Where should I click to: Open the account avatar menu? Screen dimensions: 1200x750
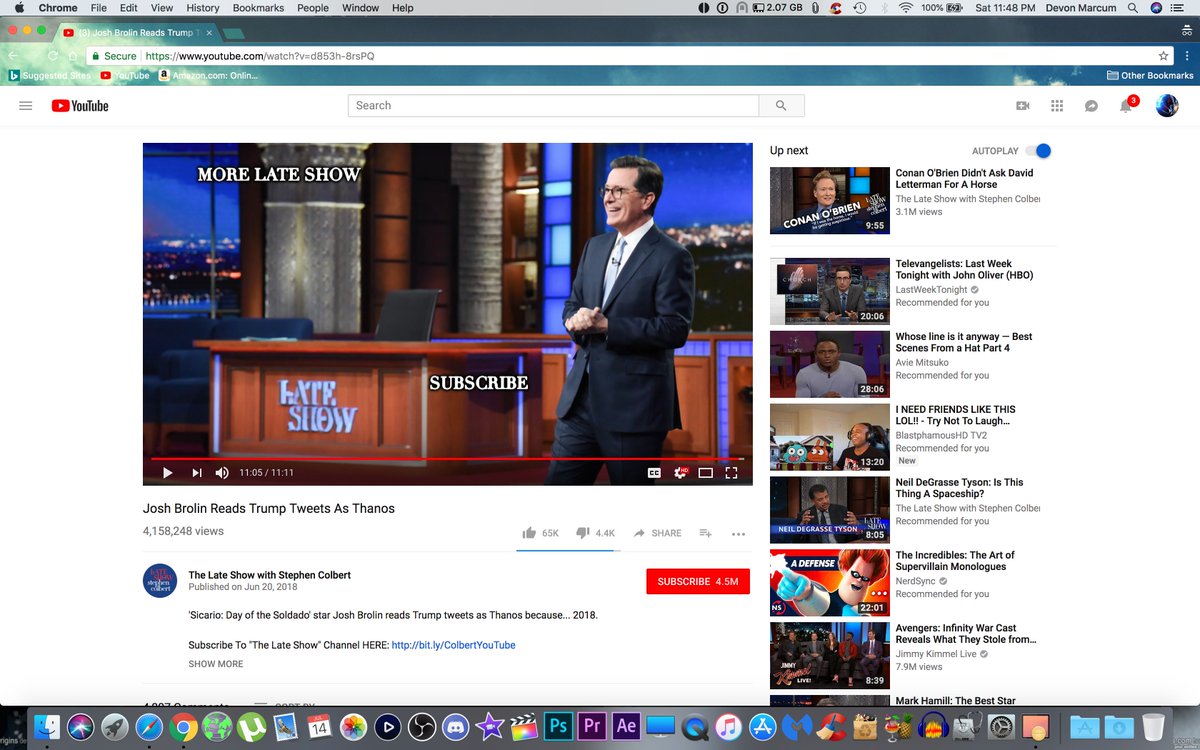tap(1167, 106)
